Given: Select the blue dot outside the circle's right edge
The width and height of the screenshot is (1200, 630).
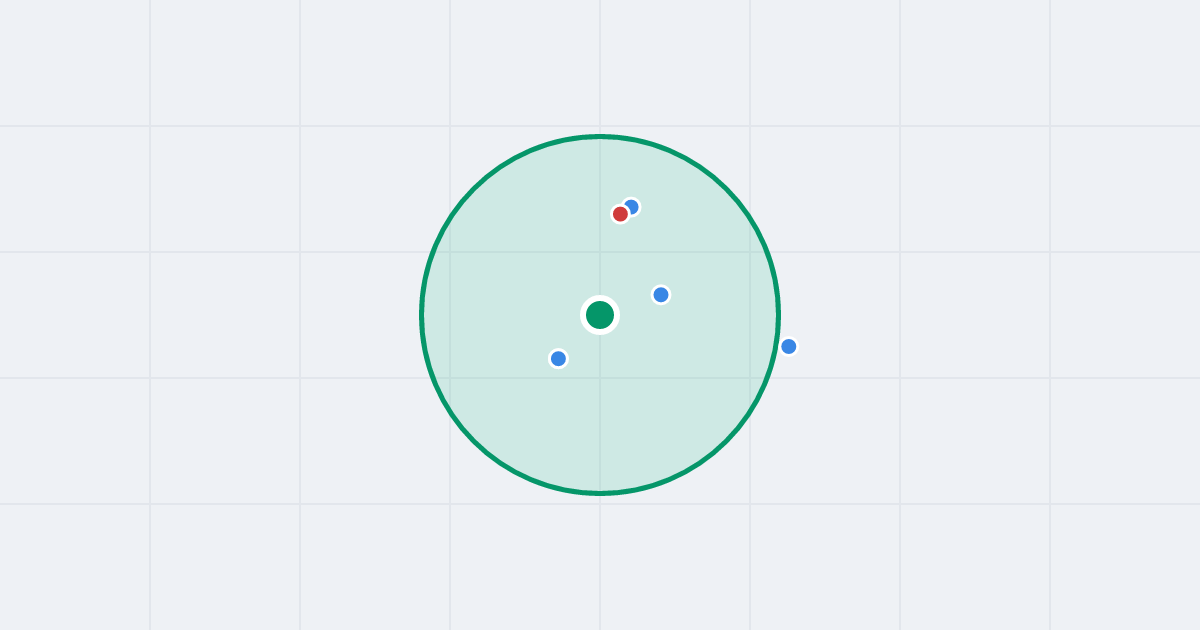Looking at the screenshot, I should point(789,347).
